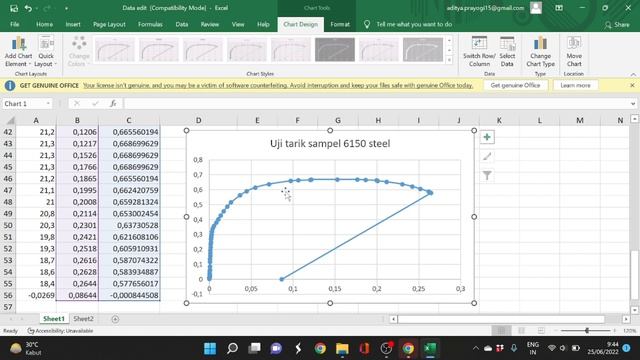Open the File tab

pos(15,24)
